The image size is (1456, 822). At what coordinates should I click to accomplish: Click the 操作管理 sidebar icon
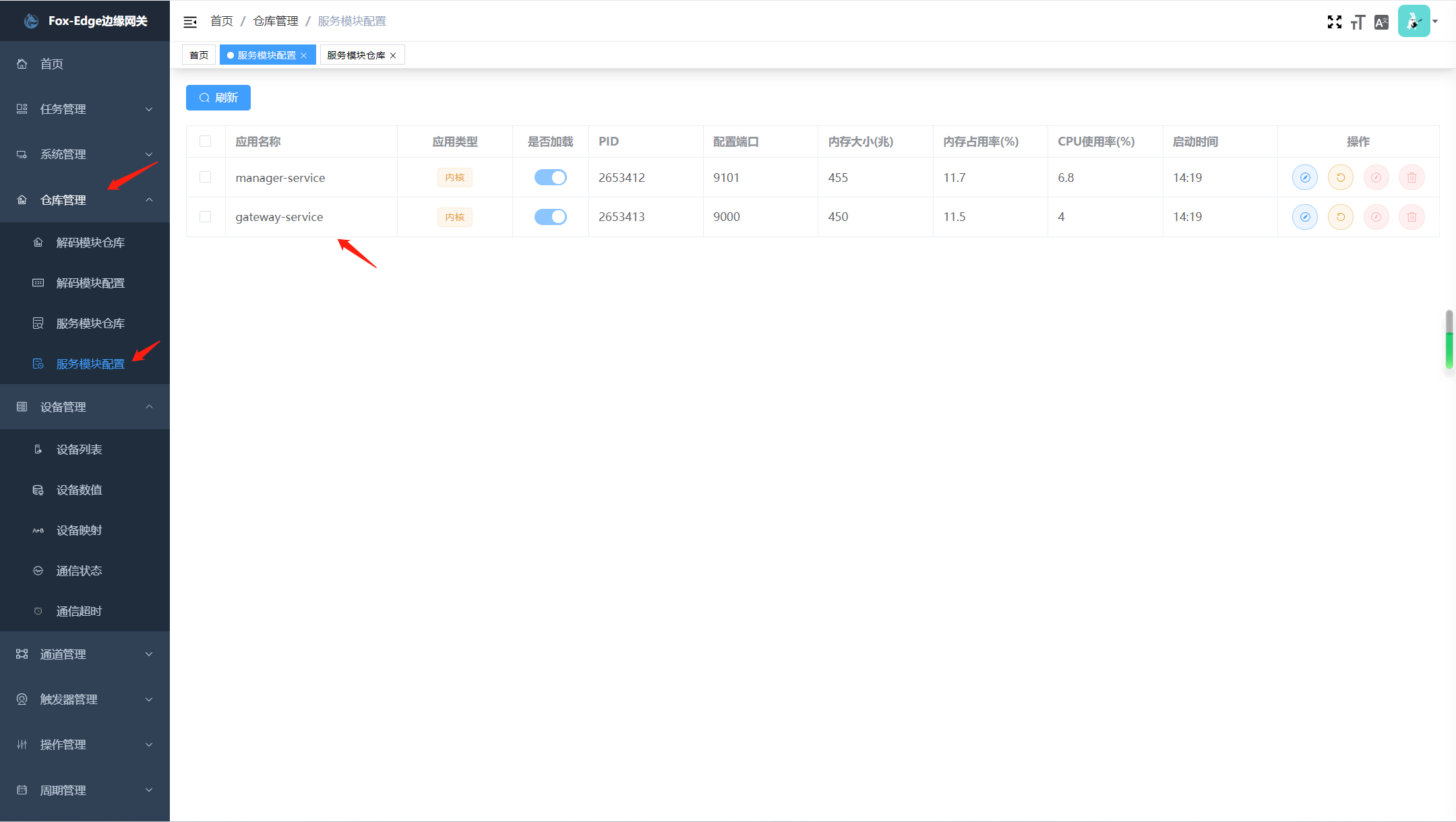[22, 745]
